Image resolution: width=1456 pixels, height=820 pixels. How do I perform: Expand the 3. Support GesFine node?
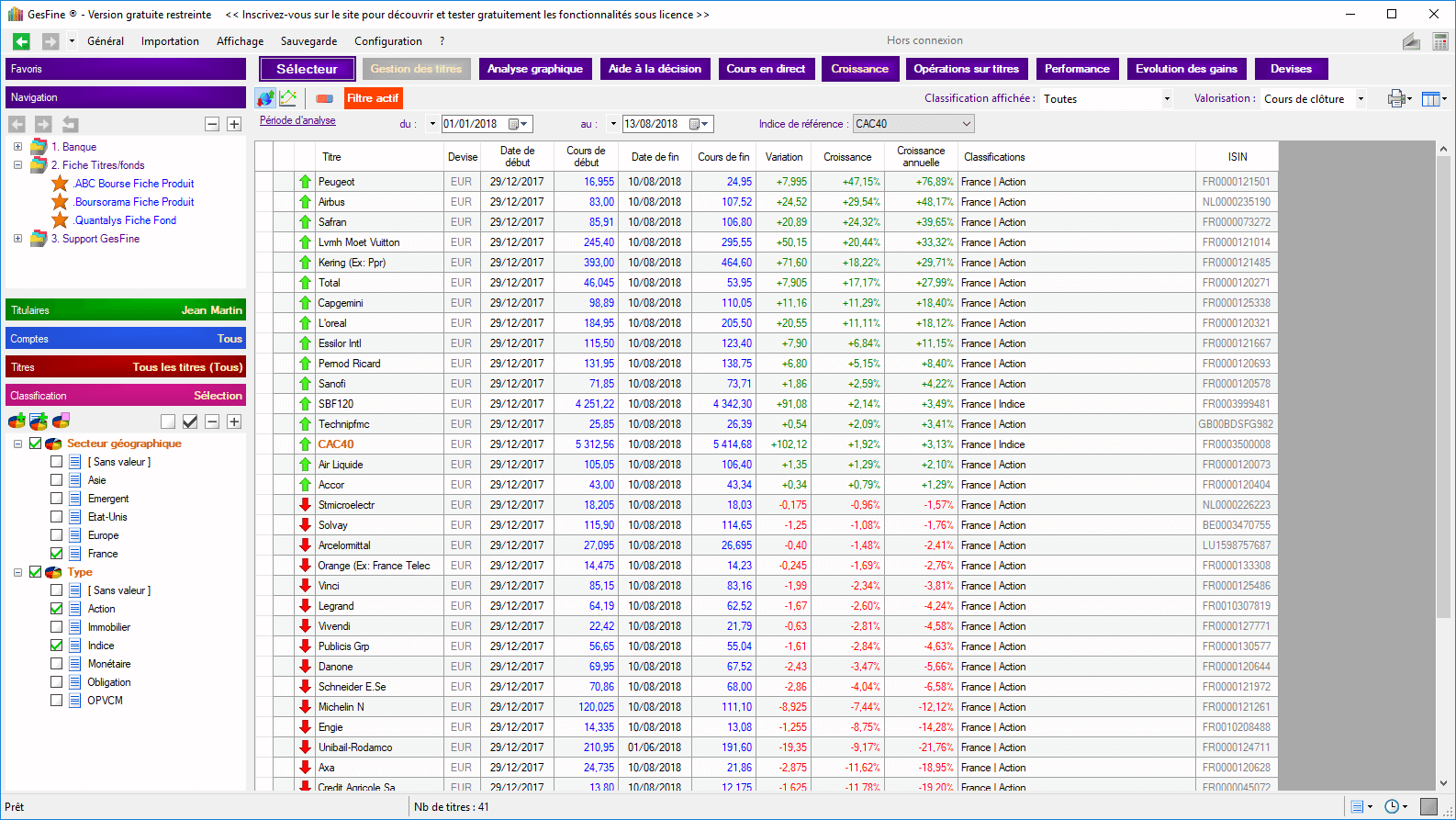(17, 239)
